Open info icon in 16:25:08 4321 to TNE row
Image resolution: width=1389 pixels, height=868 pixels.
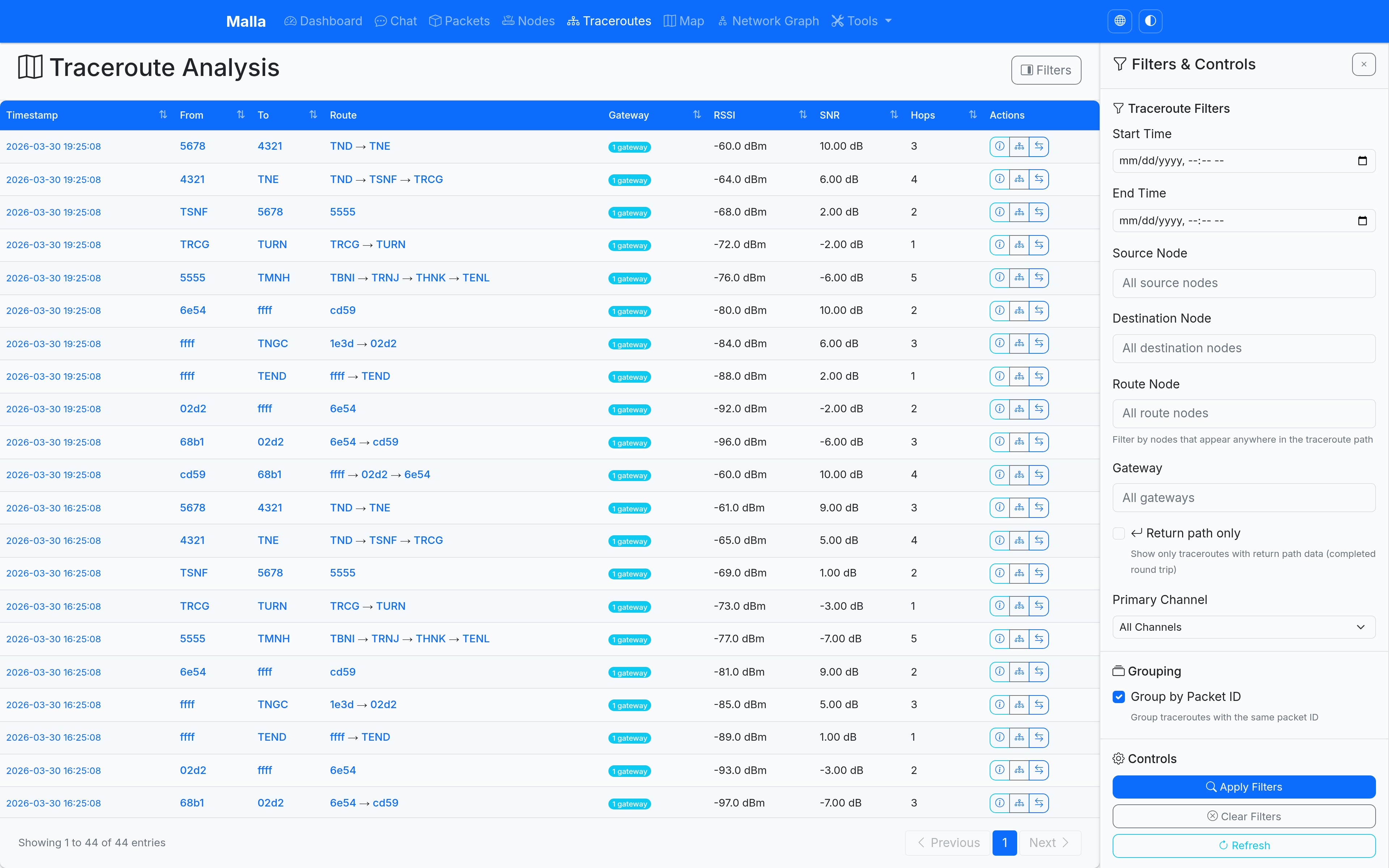click(999, 541)
